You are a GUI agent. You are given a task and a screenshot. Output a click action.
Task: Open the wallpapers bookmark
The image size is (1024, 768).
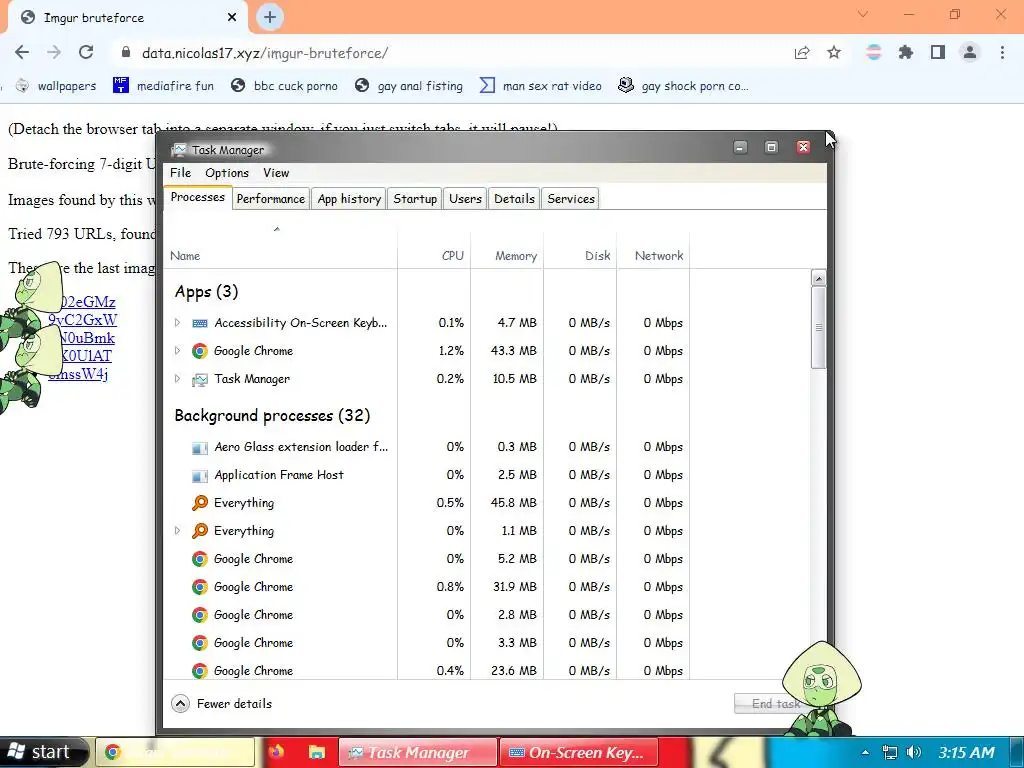coord(56,86)
